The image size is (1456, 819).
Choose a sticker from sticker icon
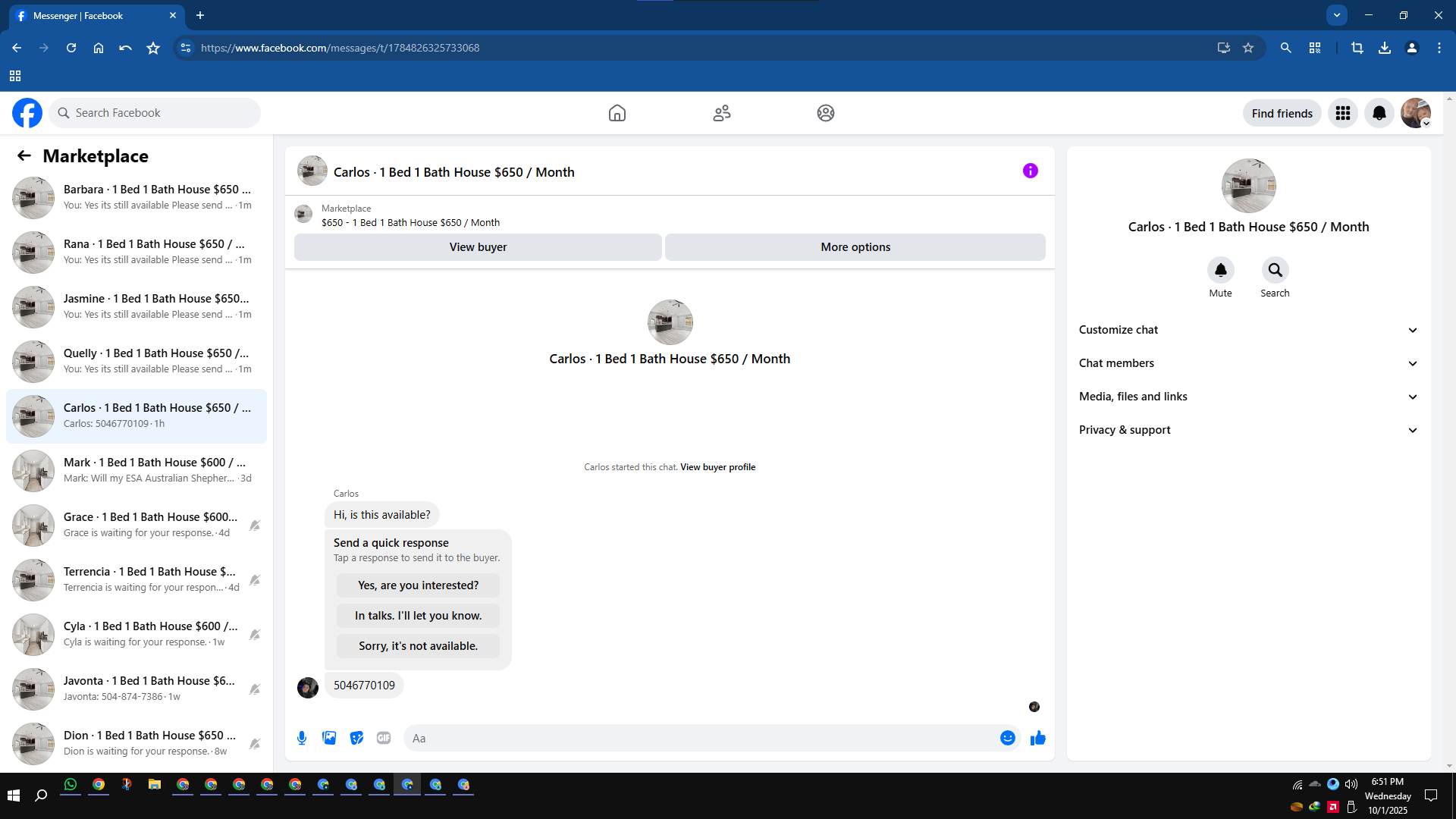coord(356,738)
